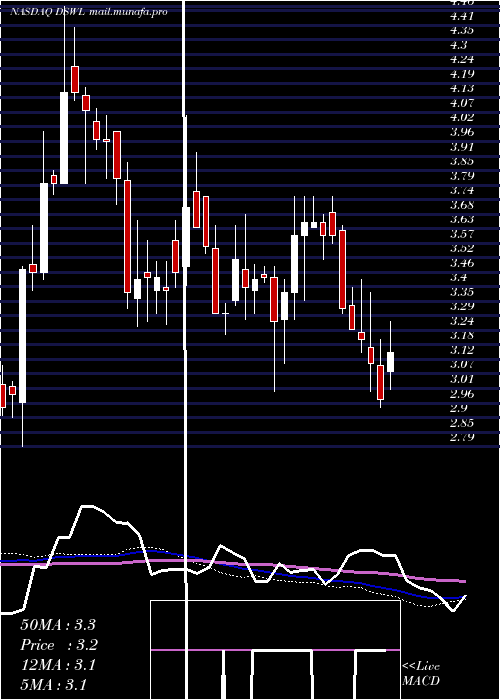Select the 3.12 price axis label
500x700 pixels.
[462, 350]
